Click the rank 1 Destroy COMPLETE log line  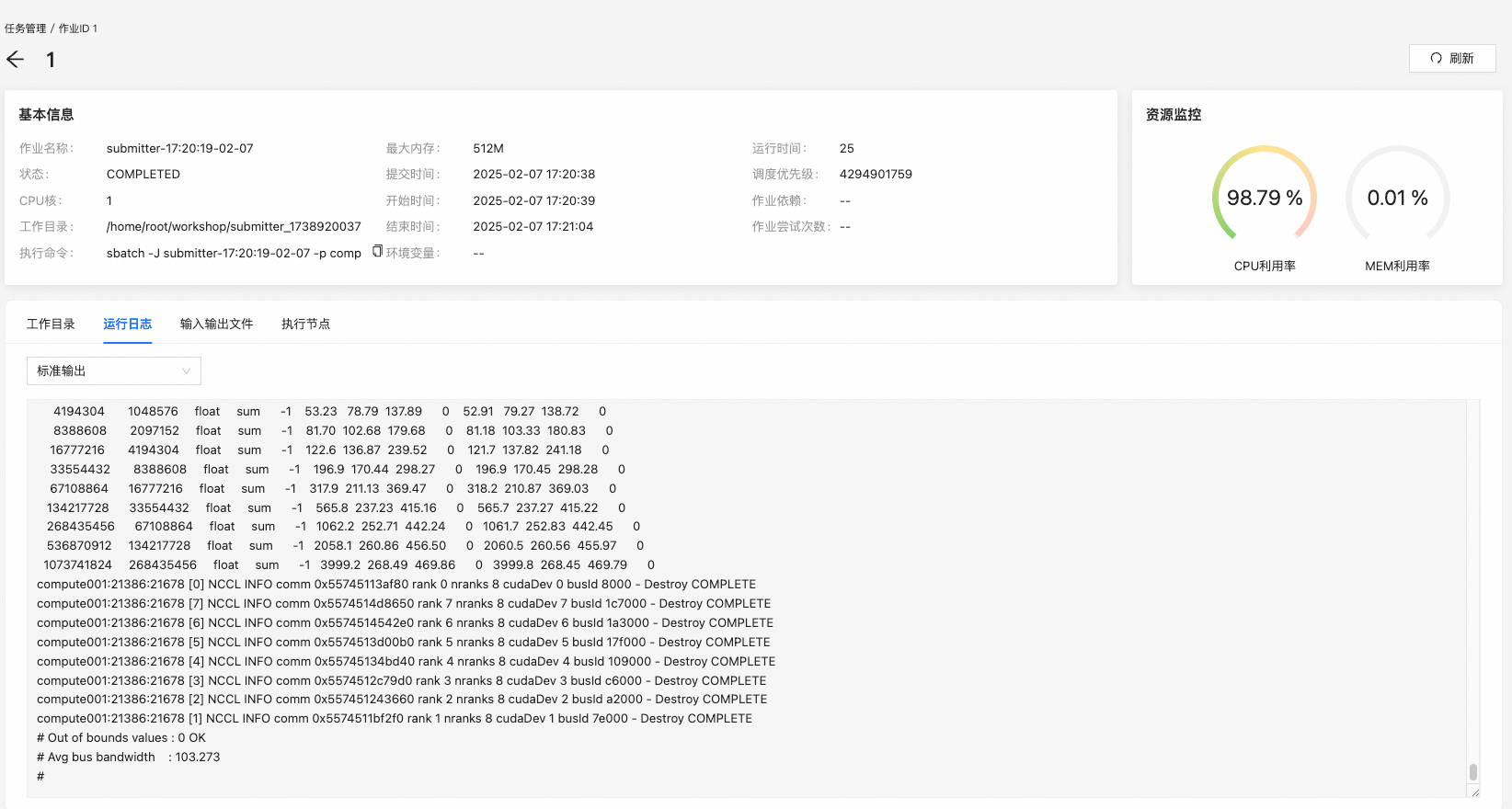click(x=395, y=719)
